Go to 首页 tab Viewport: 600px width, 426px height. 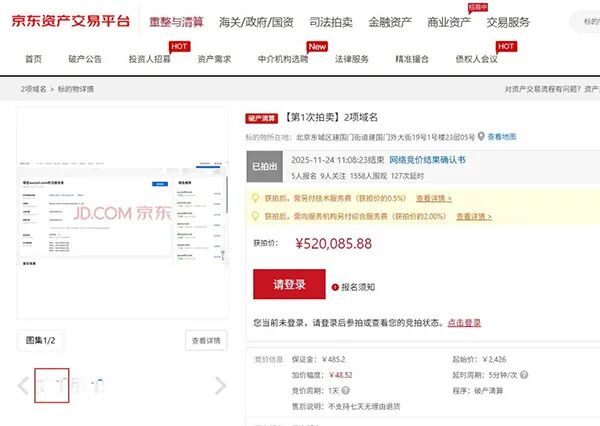tap(33, 59)
